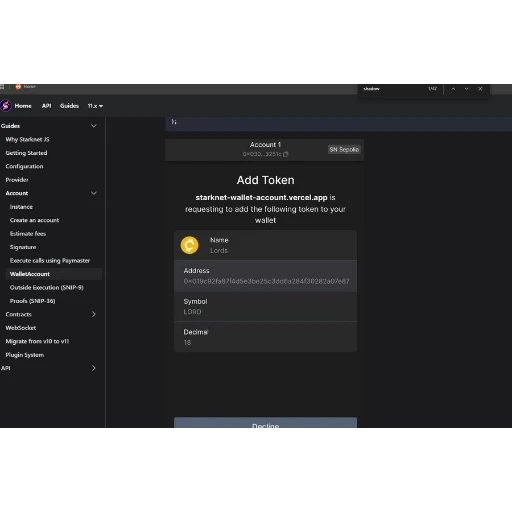Image resolution: width=512 pixels, height=512 pixels.
Task: Copy the Account 1 address icon
Action: point(286,154)
